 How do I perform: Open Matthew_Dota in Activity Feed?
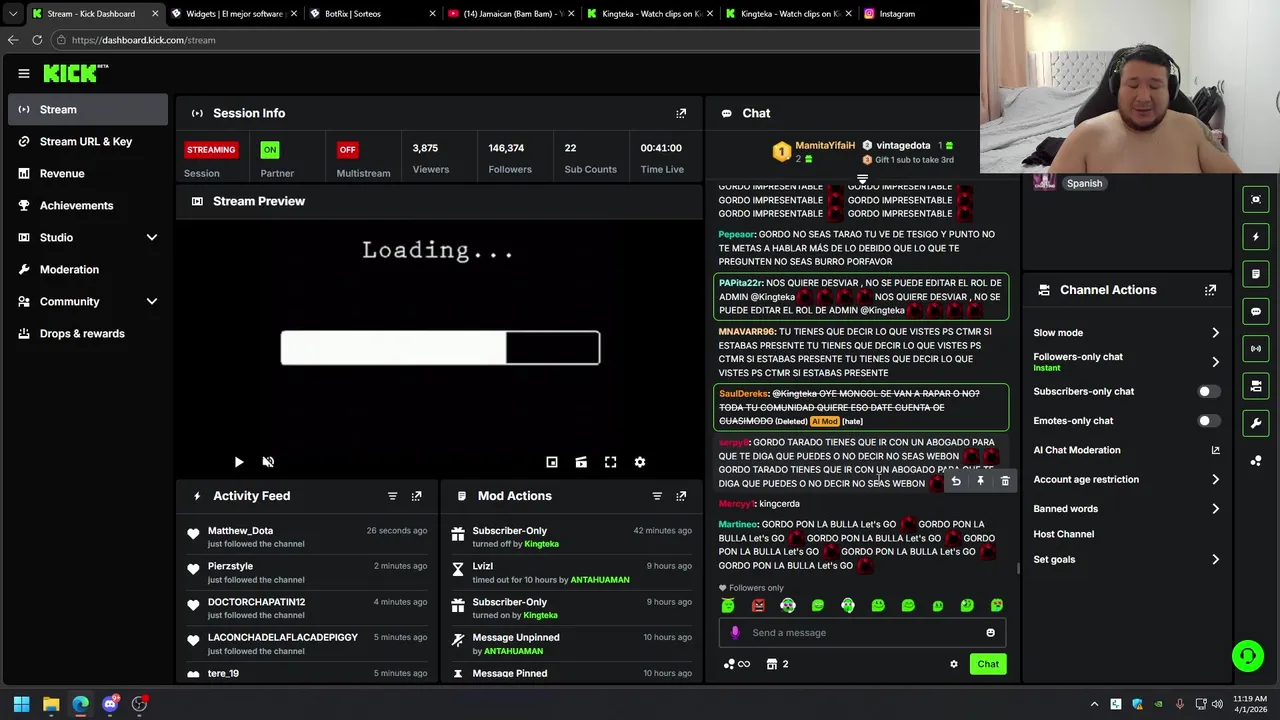(x=240, y=531)
